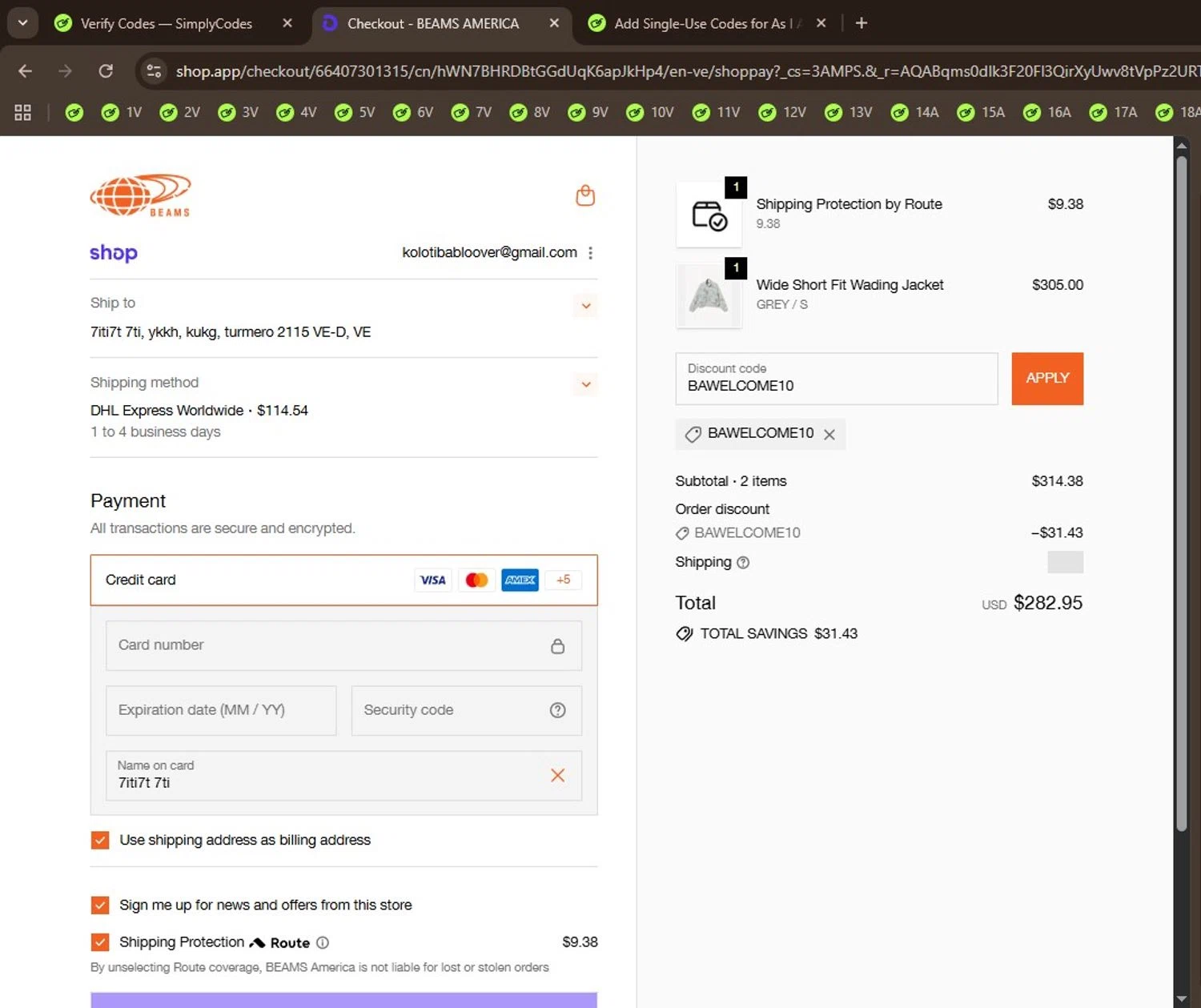Viewport: 1201px width, 1008px height.
Task: Open the 8V bookmark
Action: tap(530, 112)
